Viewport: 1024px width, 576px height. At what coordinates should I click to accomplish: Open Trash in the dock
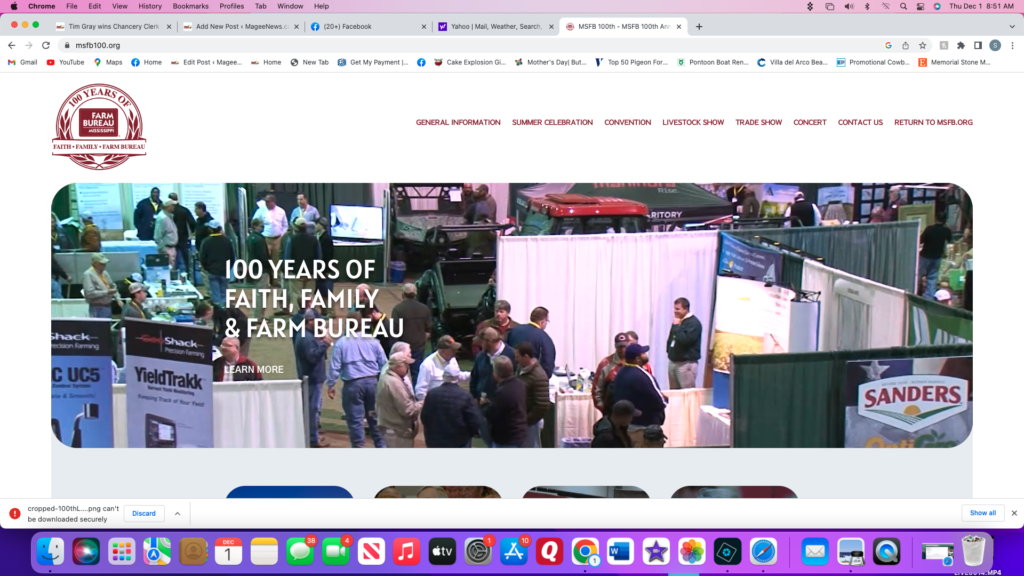pos(973,551)
